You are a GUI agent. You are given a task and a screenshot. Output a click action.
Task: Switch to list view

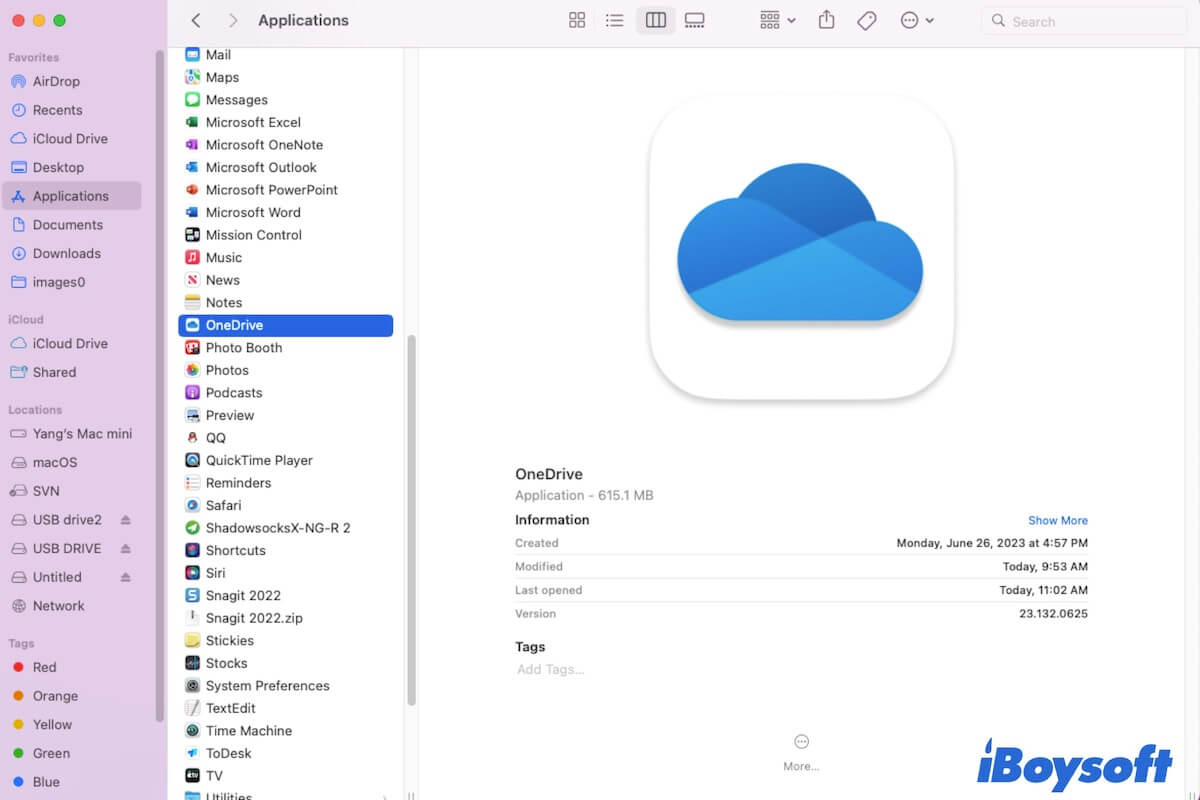click(x=615, y=20)
